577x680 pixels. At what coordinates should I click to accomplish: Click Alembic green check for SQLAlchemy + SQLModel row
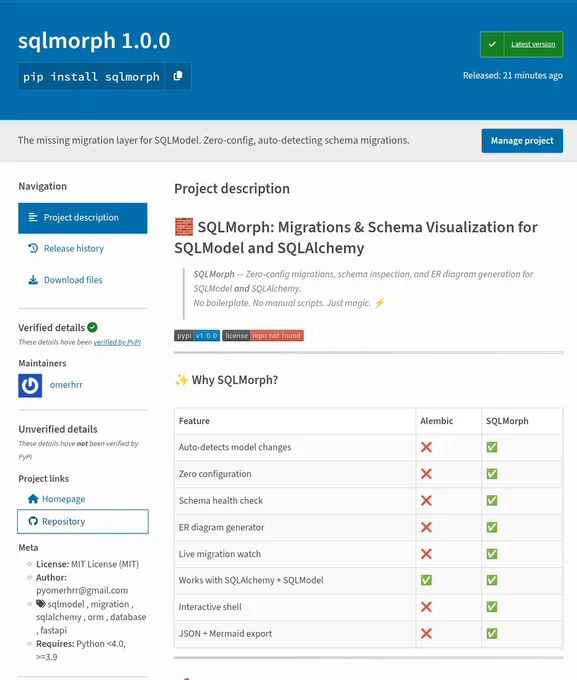point(426,580)
